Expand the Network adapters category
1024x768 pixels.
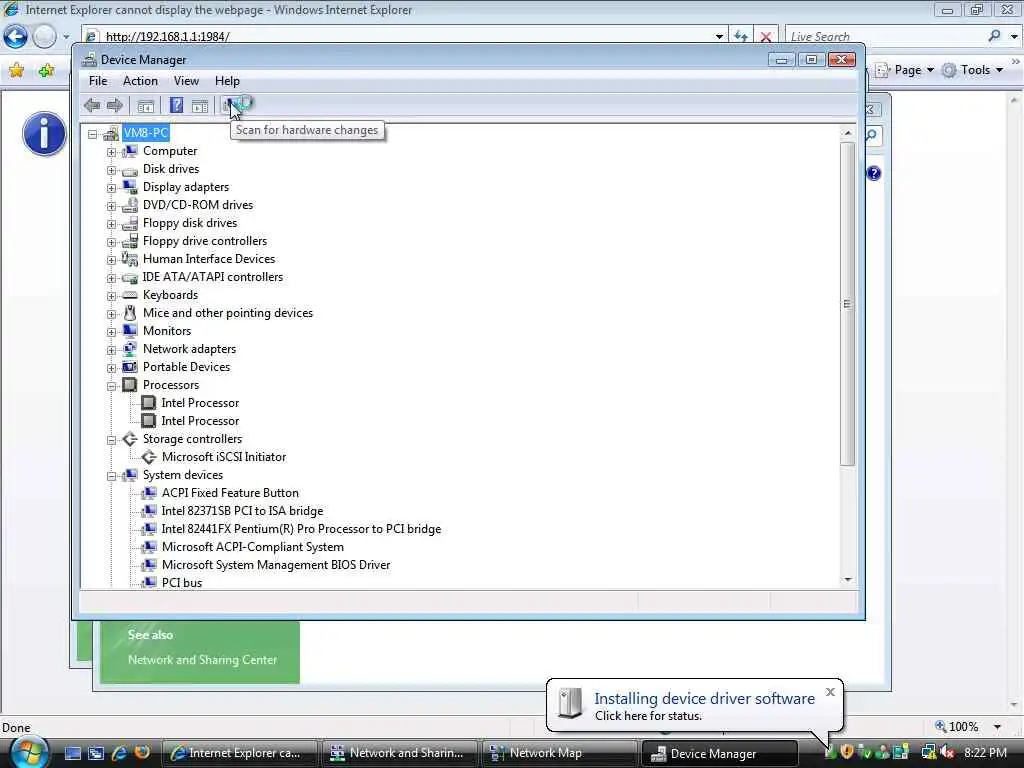(x=112, y=350)
